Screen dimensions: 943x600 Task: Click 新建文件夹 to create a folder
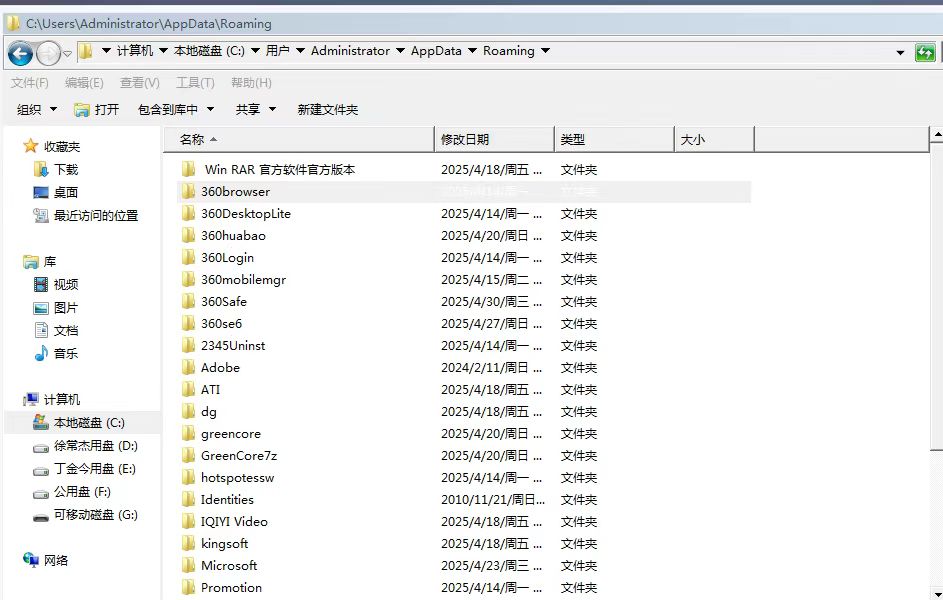tap(328, 109)
